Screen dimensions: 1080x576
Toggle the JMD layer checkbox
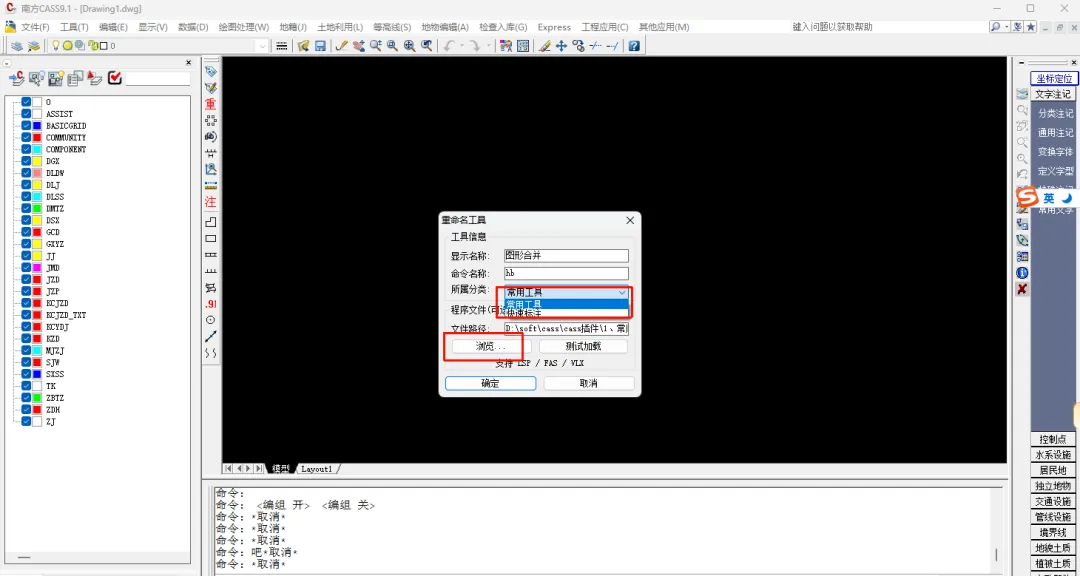point(26,267)
